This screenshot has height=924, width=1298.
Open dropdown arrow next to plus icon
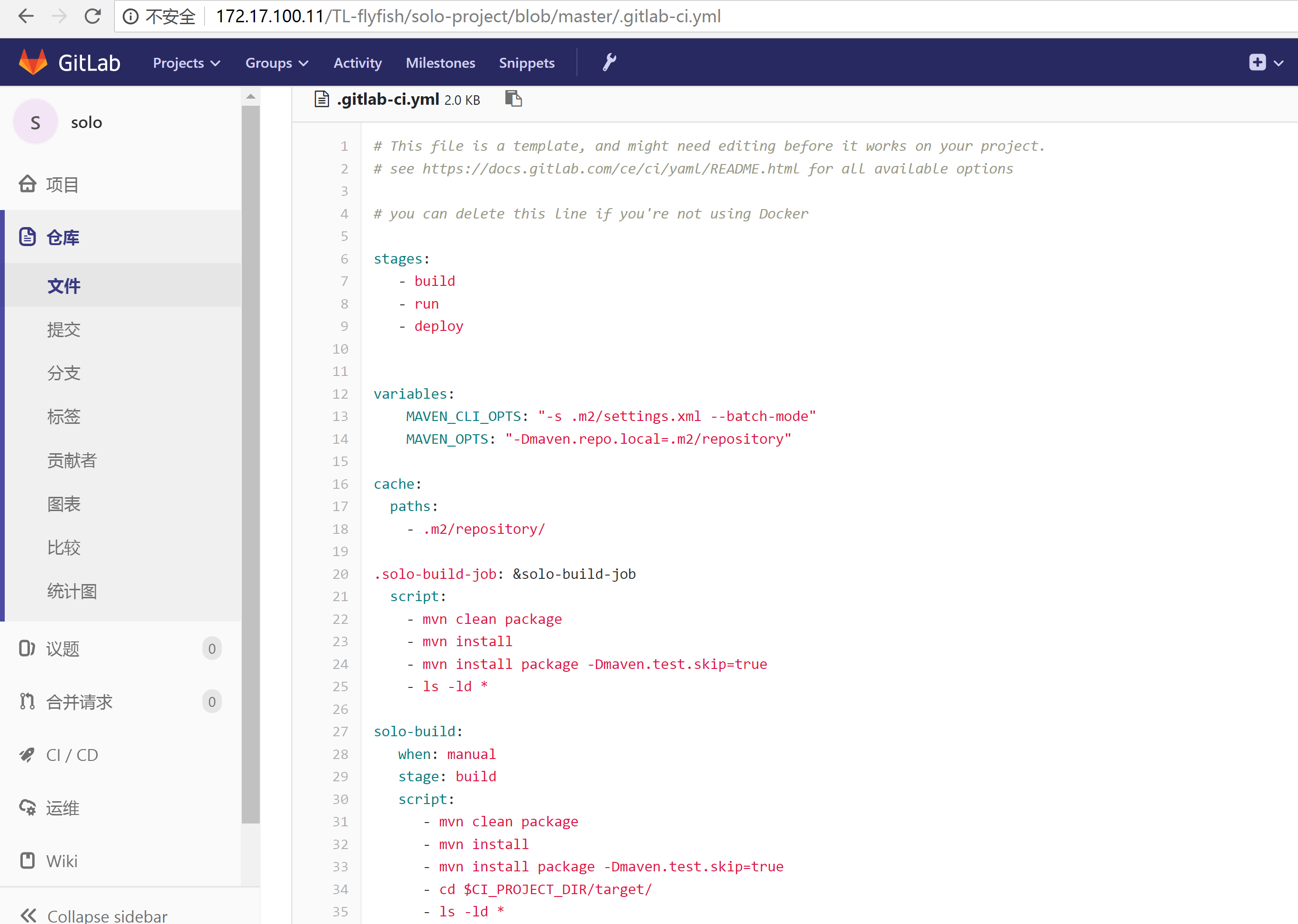point(1279,63)
